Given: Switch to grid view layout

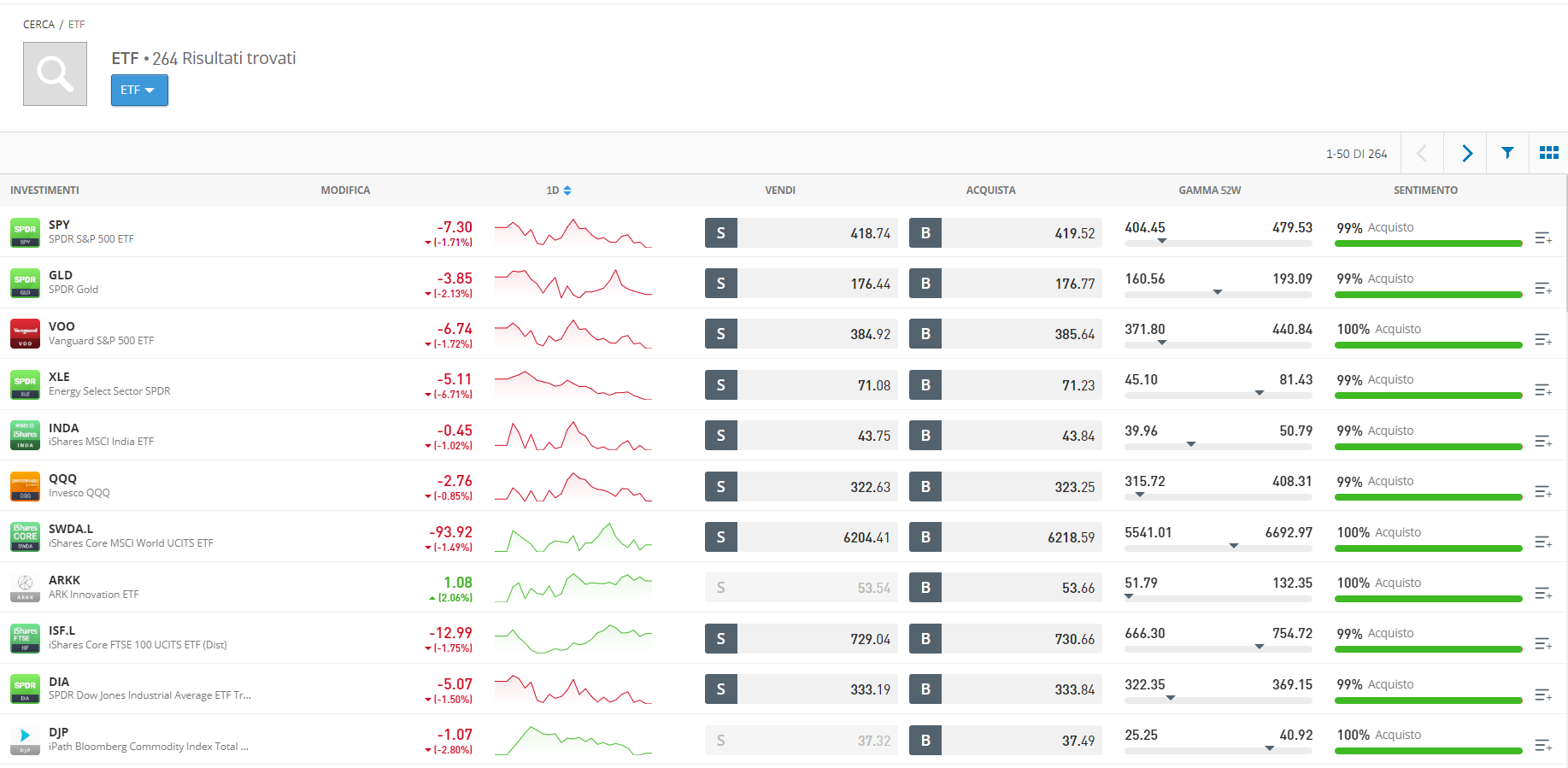Looking at the screenshot, I should point(1548,153).
